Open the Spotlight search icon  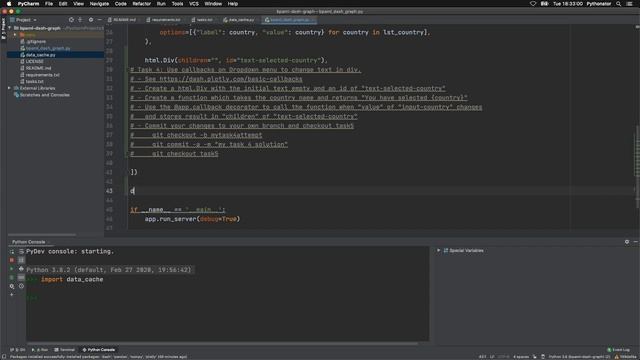tap(618, 4)
